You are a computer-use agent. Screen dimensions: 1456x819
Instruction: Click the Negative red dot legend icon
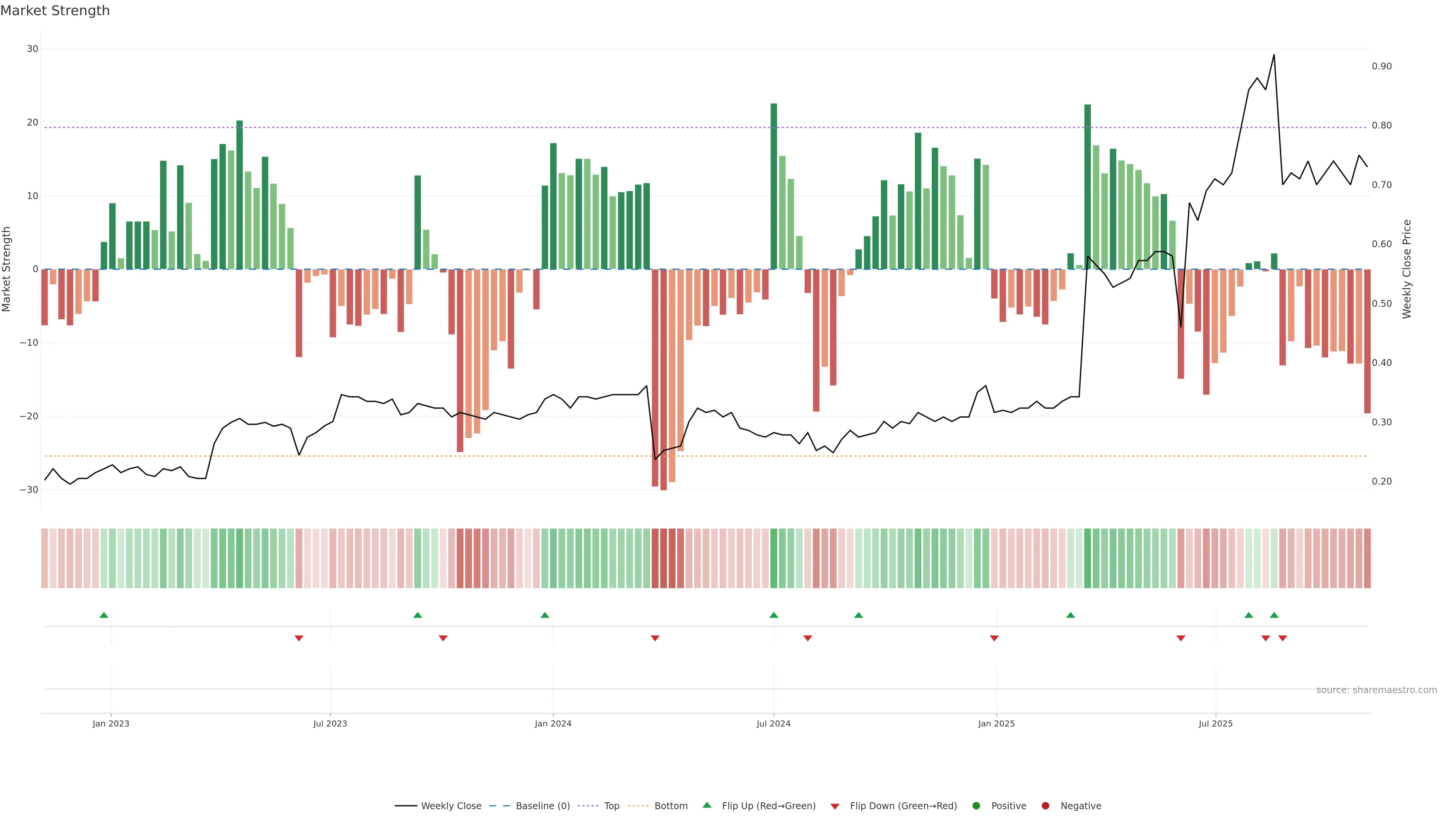pyautogui.click(x=1045, y=806)
